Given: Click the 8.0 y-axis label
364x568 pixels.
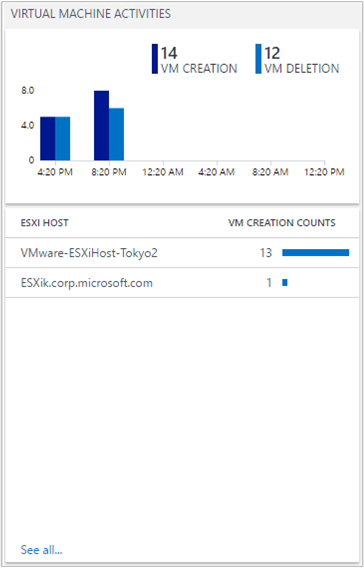Looking at the screenshot, I should [28, 91].
